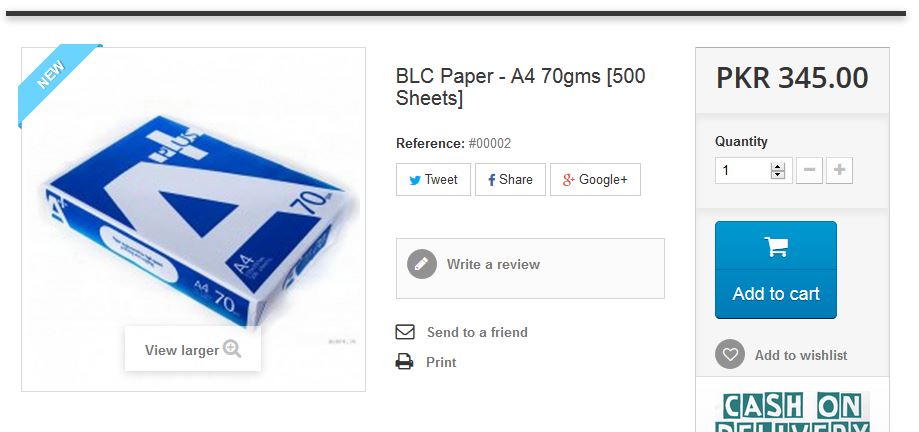Click the Google+ icon
This screenshot has height=432, width=919.
tap(569, 180)
